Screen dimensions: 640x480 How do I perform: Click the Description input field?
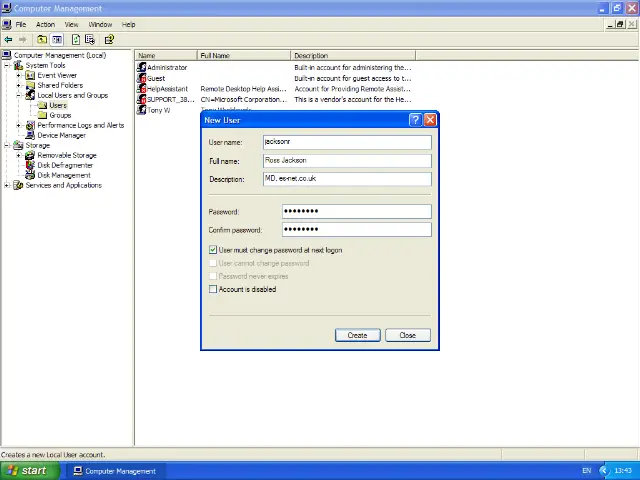(x=347, y=179)
